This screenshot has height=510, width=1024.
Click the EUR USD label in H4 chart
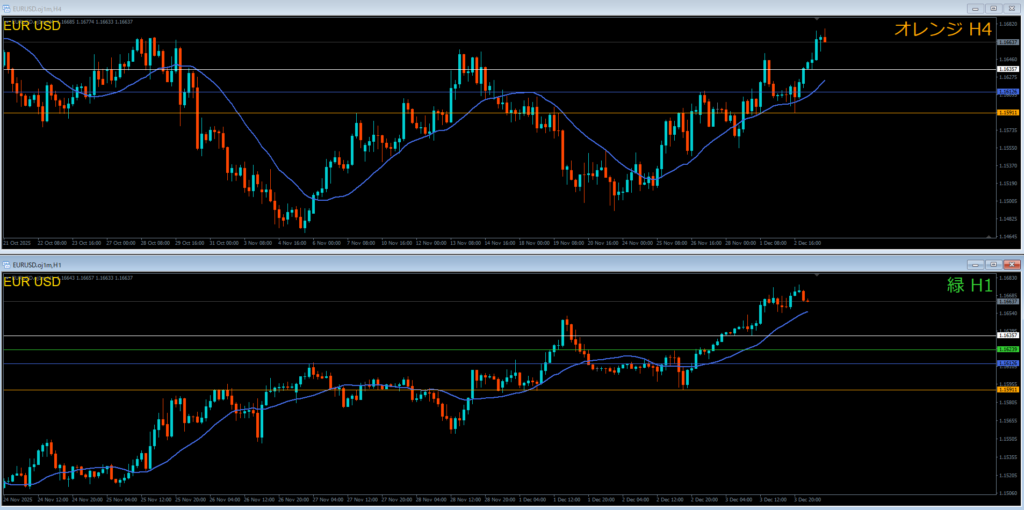coord(32,26)
